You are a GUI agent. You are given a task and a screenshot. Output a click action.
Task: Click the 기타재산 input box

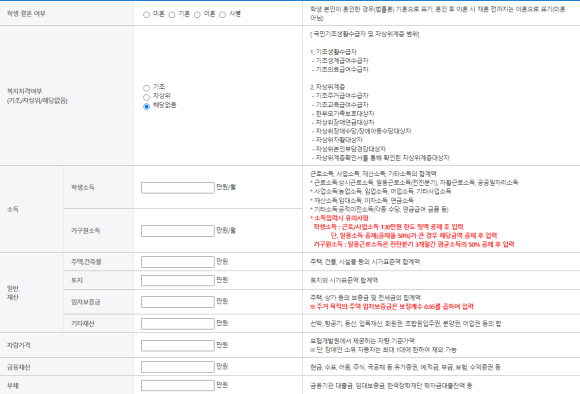tap(178, 324)
